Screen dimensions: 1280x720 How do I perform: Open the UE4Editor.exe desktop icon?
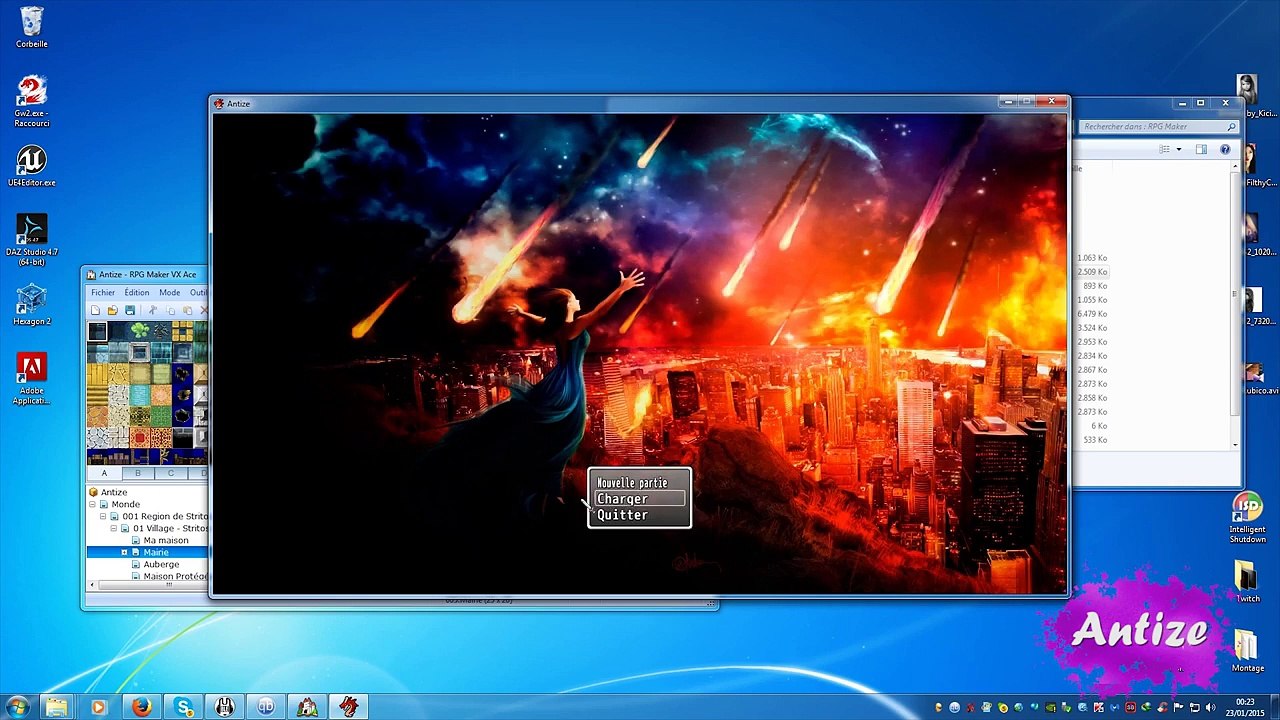(31, 166)
